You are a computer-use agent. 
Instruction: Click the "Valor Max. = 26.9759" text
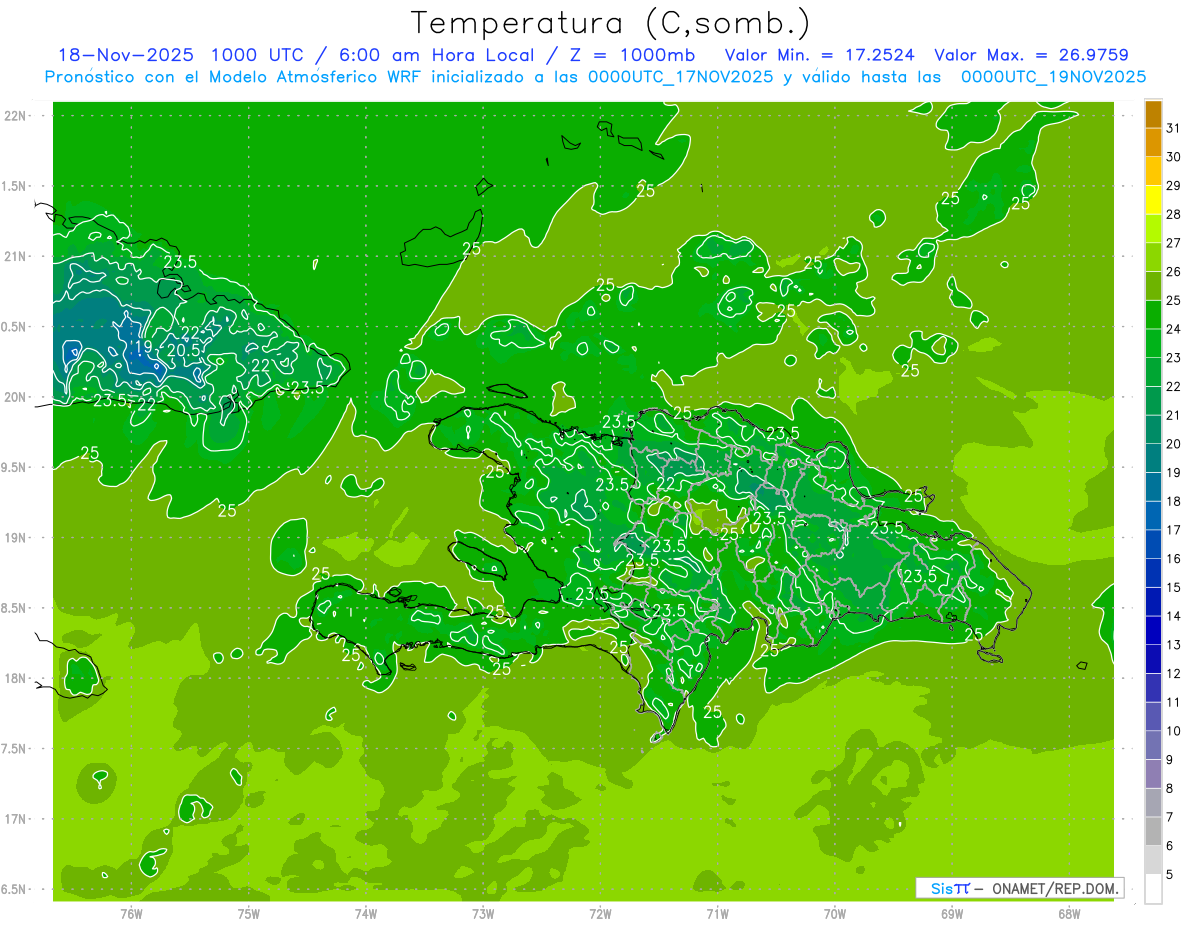pyautogui.click(x=1032, y=55)
